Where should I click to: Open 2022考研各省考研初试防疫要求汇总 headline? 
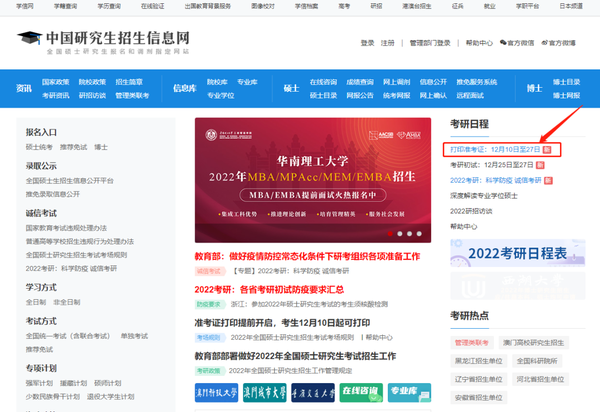(269, 290)
